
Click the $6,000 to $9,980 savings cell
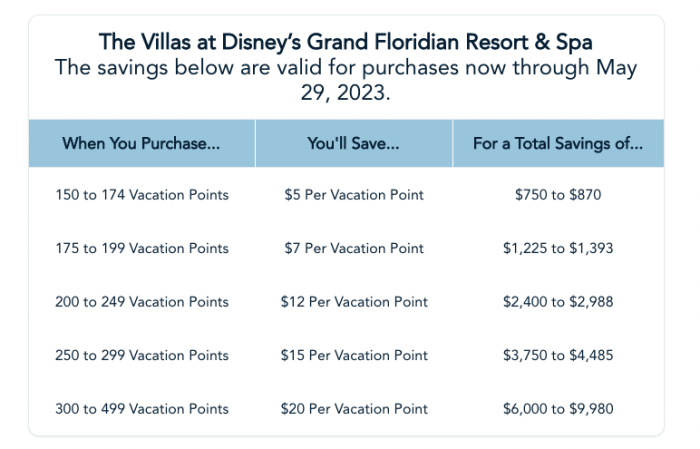coord(558,409)
